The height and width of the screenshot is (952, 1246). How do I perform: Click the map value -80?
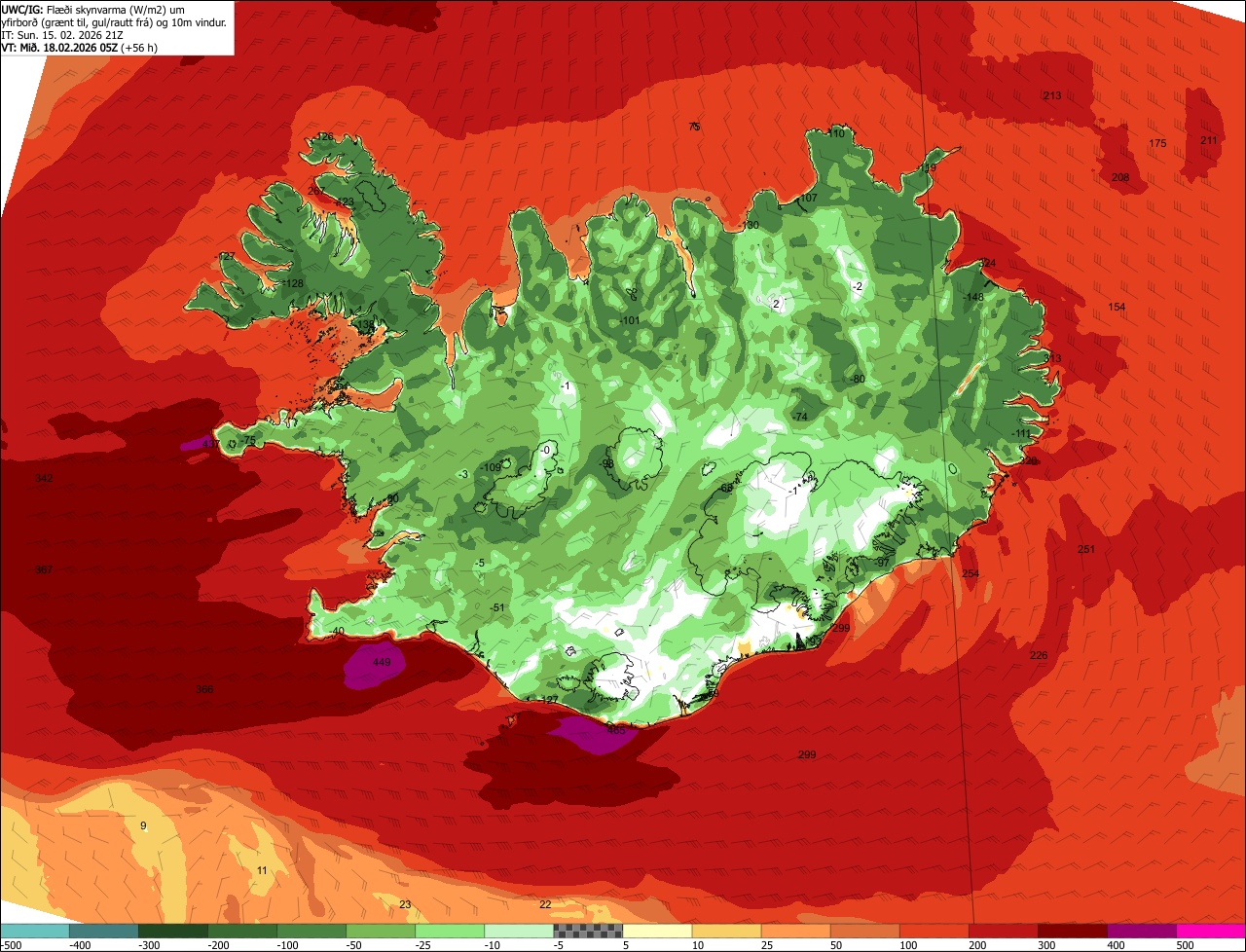pos(858,379)
